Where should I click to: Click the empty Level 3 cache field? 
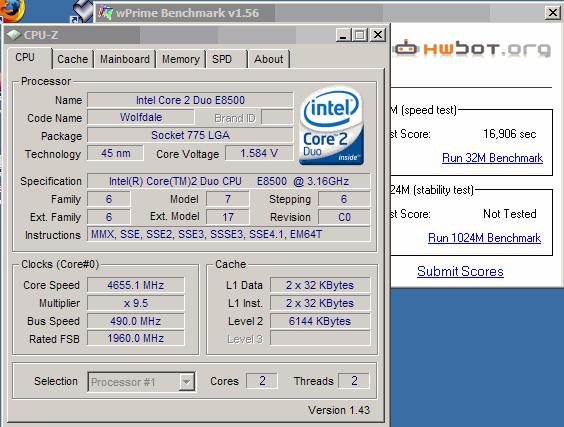[320, 339]
